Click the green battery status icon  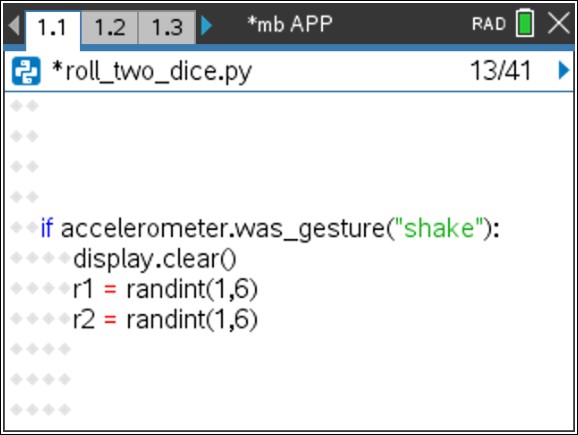coord(525,23)
